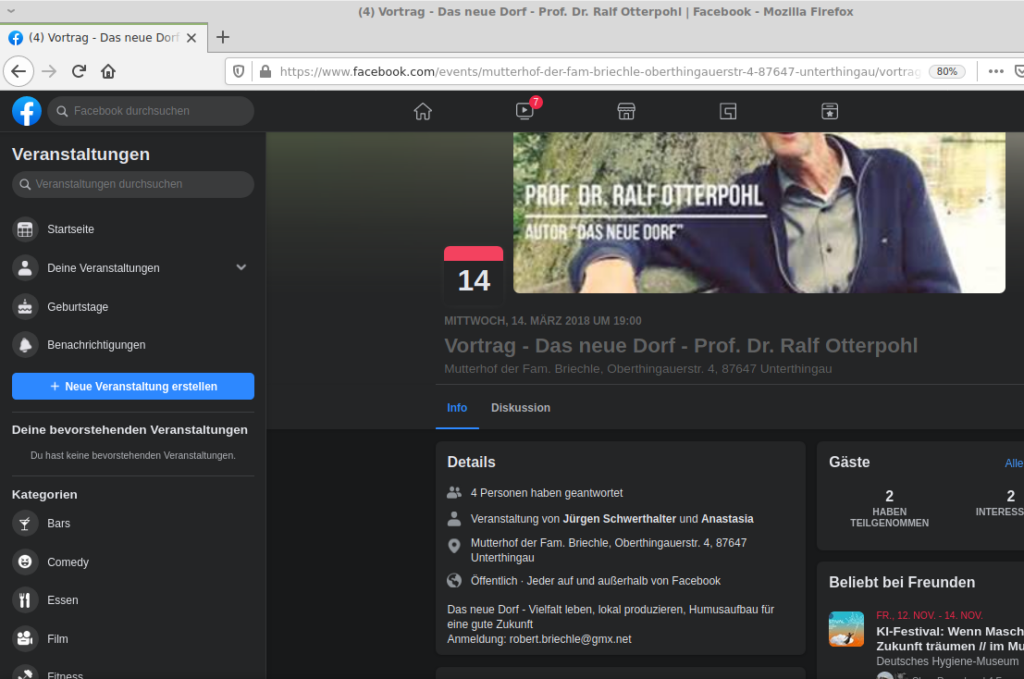Click the event address under the title

pyautogui.click(x=637, y=369)
